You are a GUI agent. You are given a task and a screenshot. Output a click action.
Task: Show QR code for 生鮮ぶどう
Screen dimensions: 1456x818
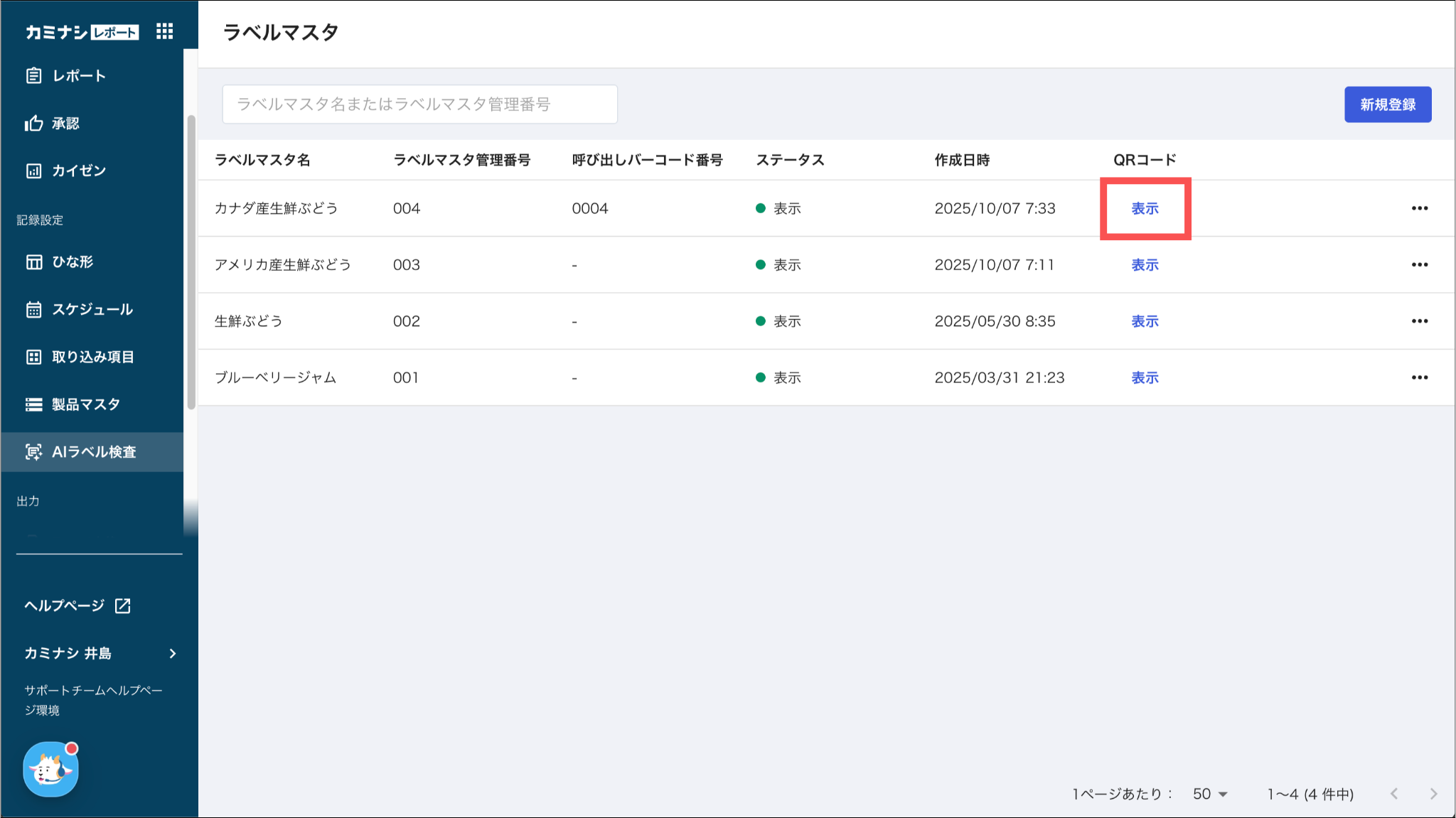(1145, 321)
